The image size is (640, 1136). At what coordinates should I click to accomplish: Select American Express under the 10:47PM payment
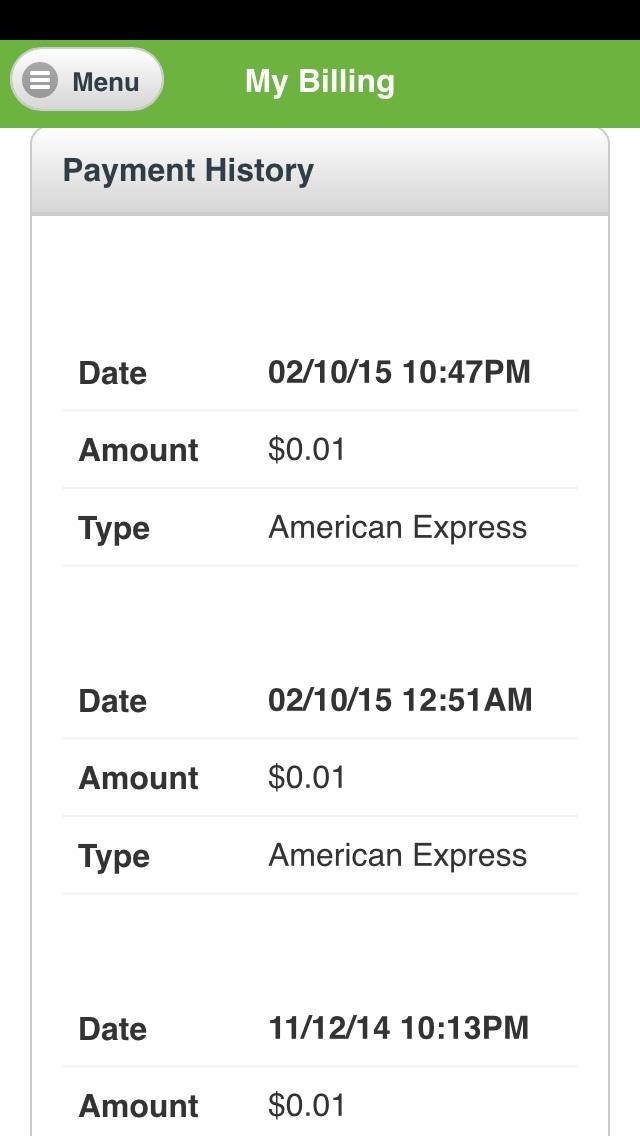[x=397, y=527]
